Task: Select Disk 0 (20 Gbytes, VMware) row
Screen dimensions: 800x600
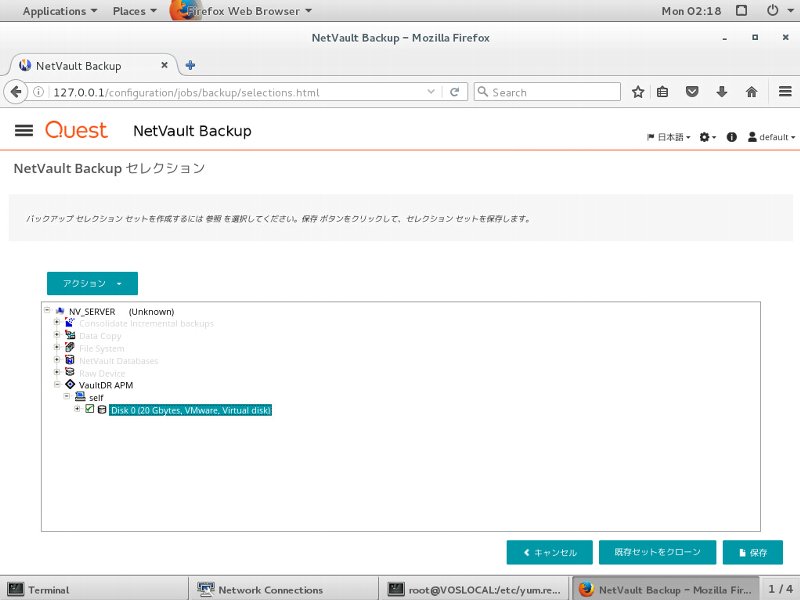Action: tap(190, 410)
